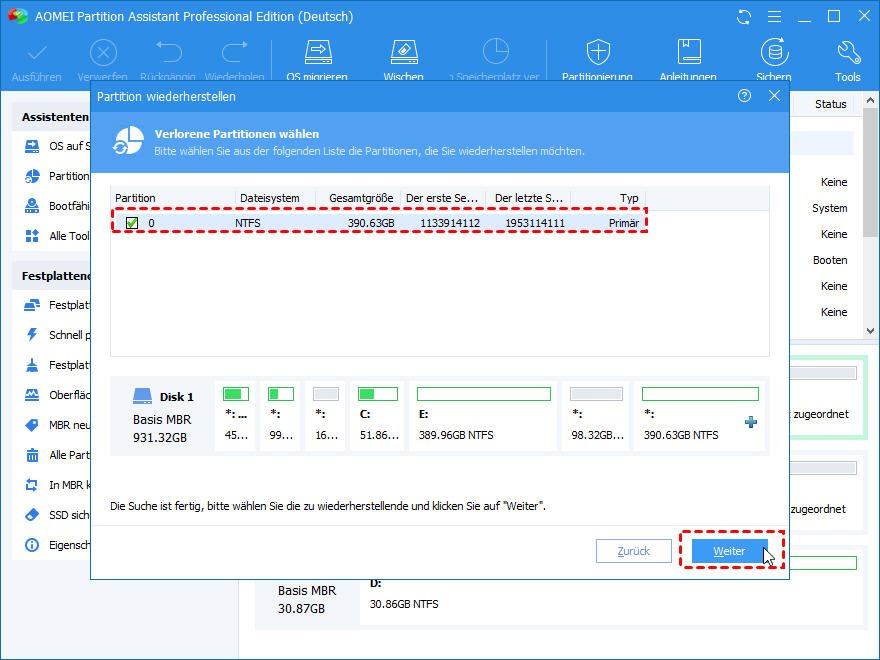Click the Disk 1 drive icon

point(143,396)
